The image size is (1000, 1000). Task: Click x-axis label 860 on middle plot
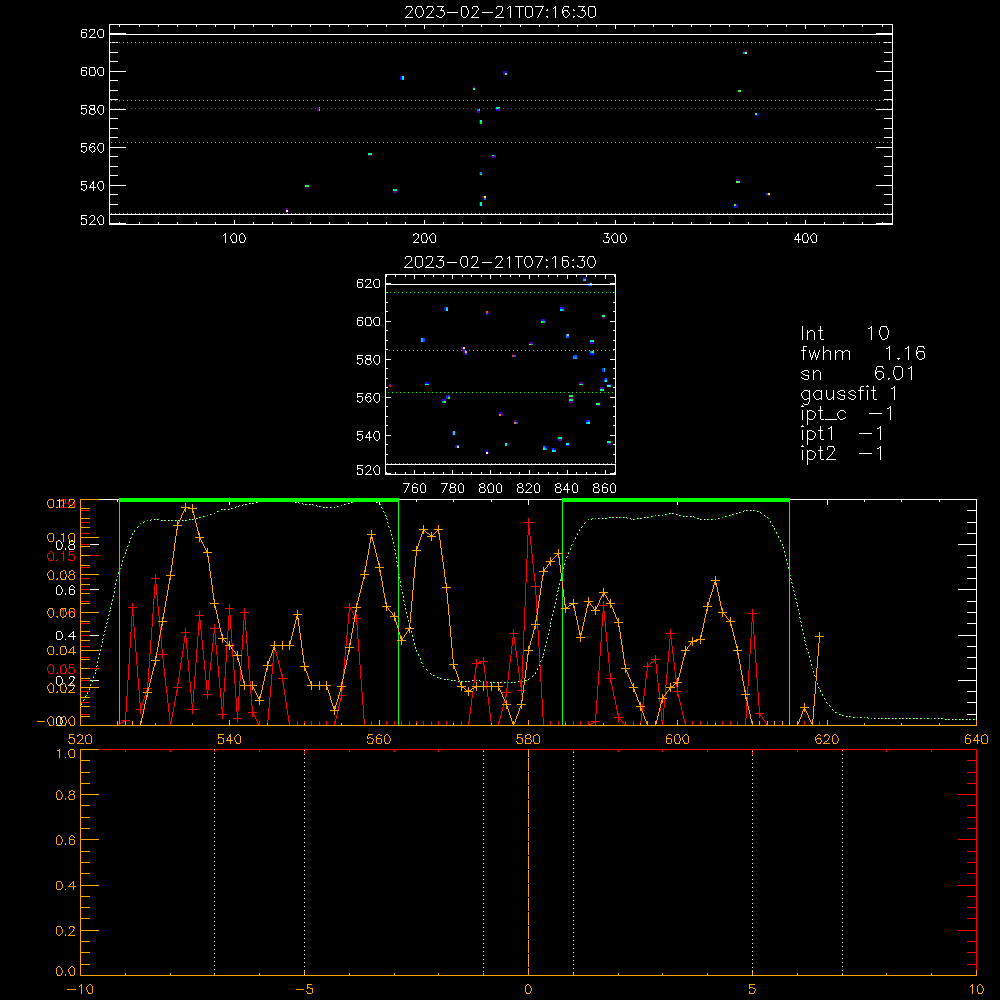click(x=605, y=489)
